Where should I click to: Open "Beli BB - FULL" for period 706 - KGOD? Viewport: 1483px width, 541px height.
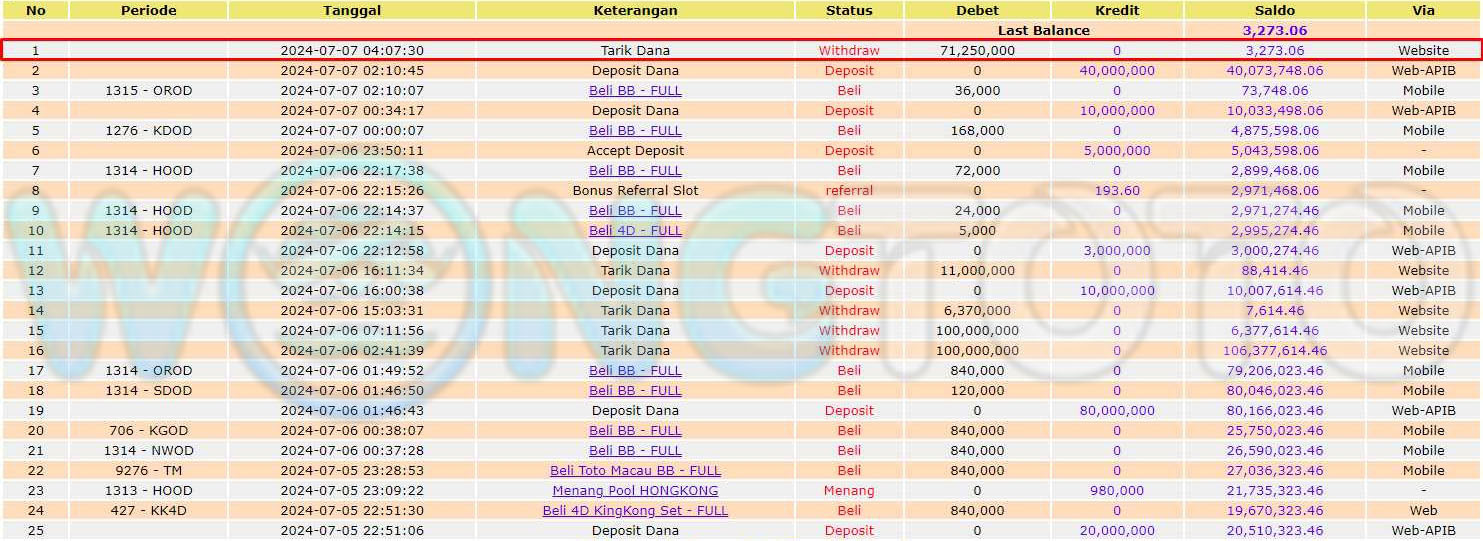[x=635, y=431]
